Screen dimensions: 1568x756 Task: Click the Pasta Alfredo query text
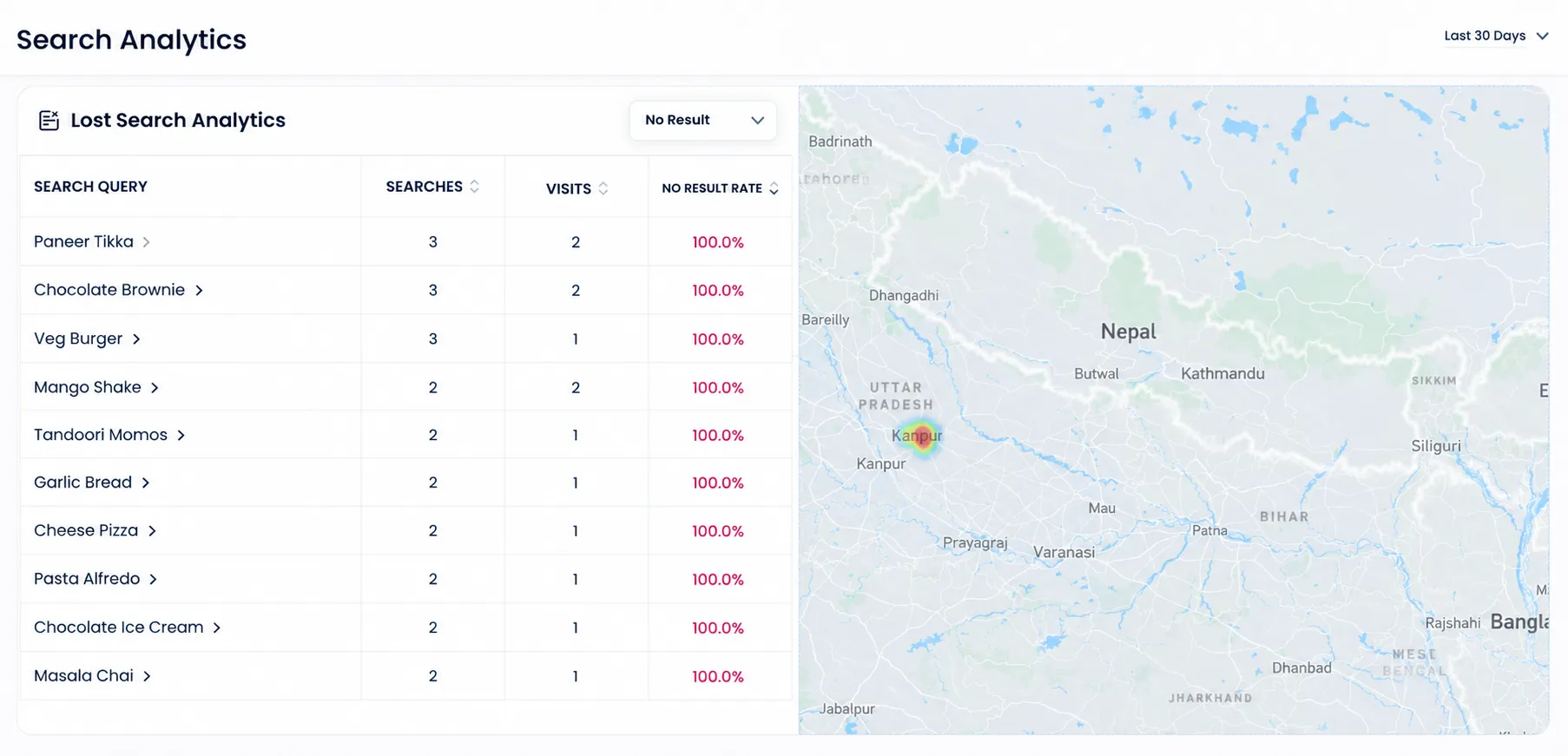[87, 579]
